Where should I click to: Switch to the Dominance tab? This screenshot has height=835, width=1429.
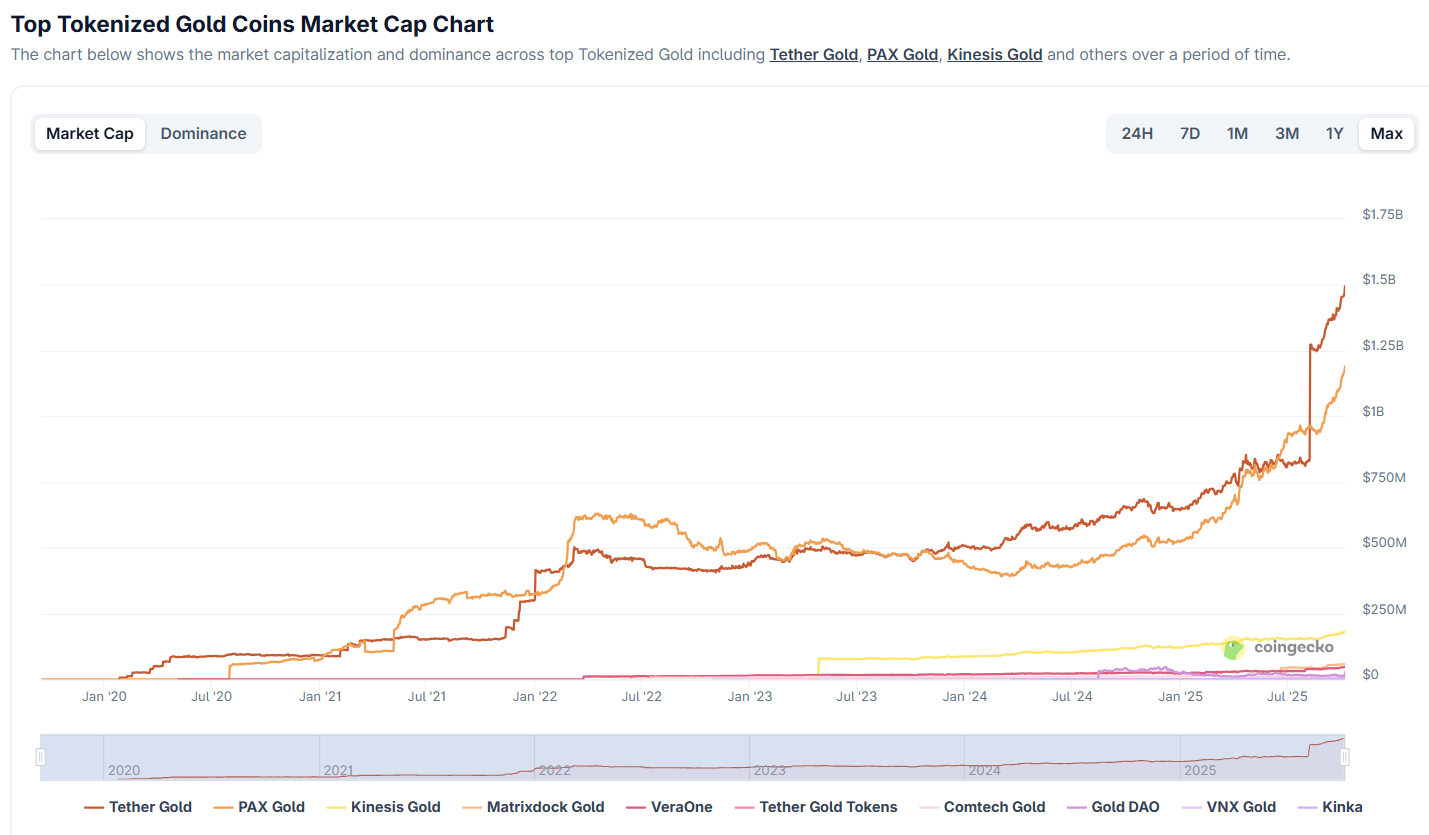[203, 134]
